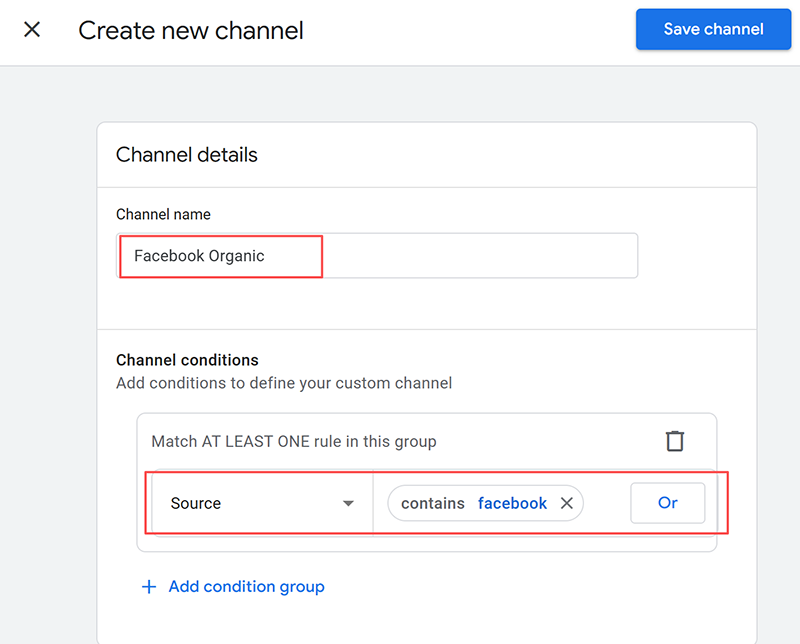Edit the 'contains facebook' condition chip
Image resolution: width=800 pixels, height=644 pixels.
coord(474,504)
